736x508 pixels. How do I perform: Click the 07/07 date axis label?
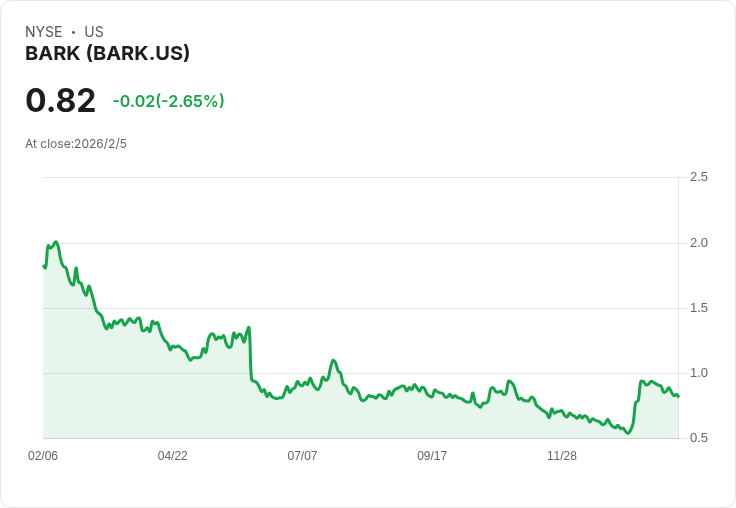(x=302, y=456)
